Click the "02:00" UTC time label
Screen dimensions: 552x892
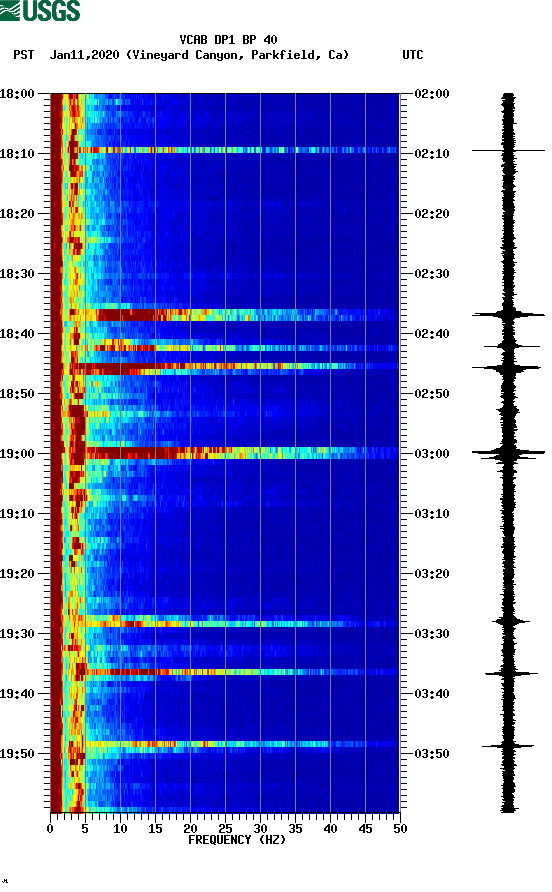[432, 94]
